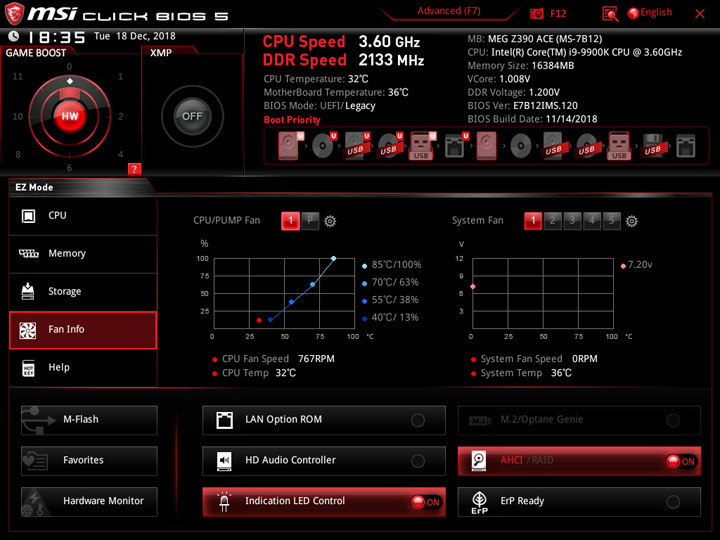The width and height of the screenshot is (720, 540).
Task: Select System Fan 4 button
Action: (592, 221)
